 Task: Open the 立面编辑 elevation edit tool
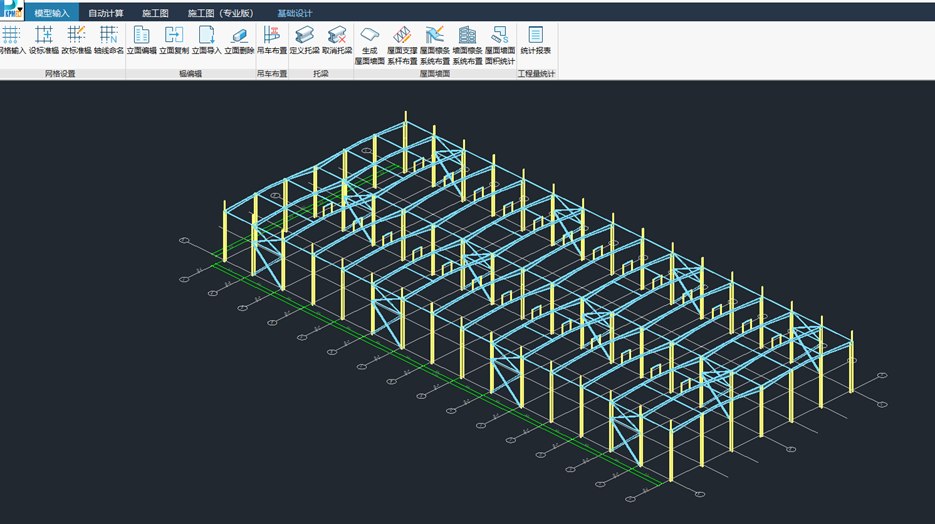(x=141, y=41)
